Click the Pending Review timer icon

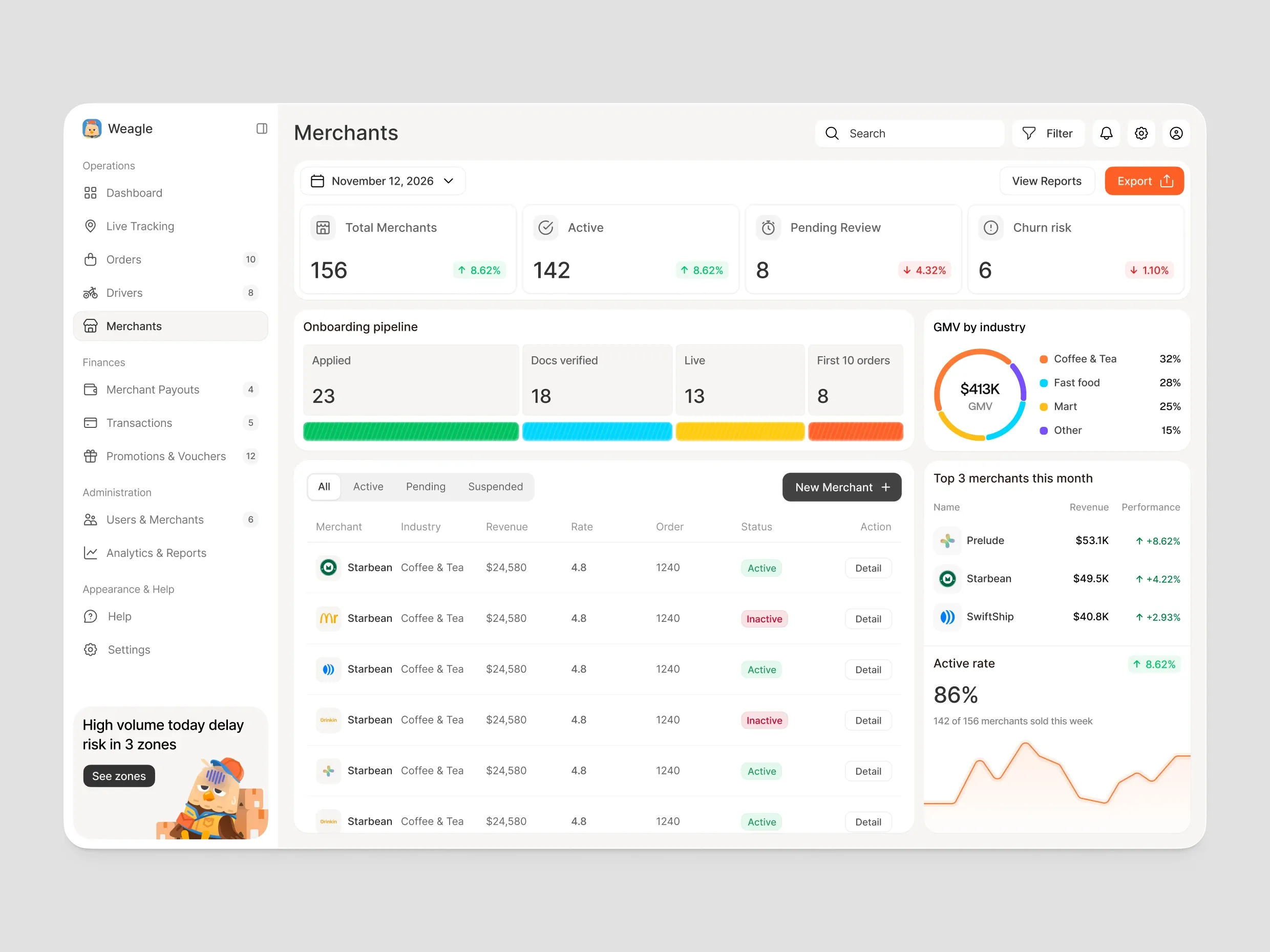[x=768, y=228]
